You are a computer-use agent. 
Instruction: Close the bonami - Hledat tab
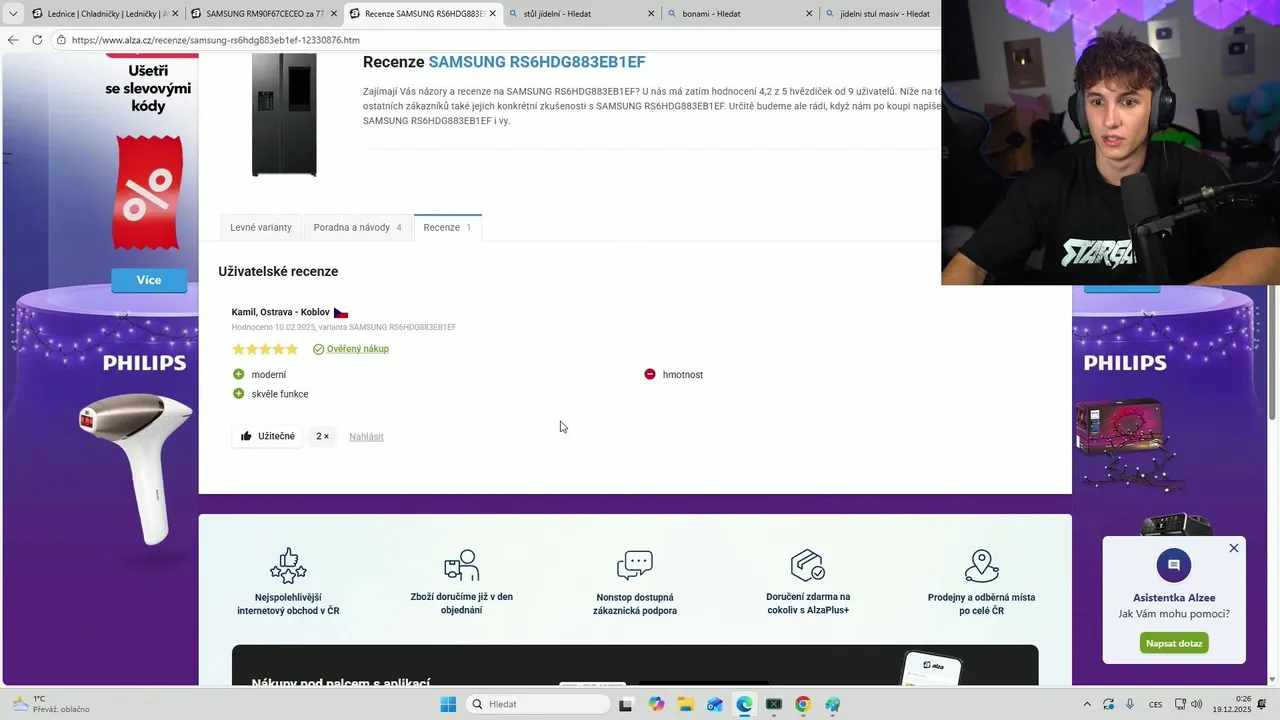[809, 14]
